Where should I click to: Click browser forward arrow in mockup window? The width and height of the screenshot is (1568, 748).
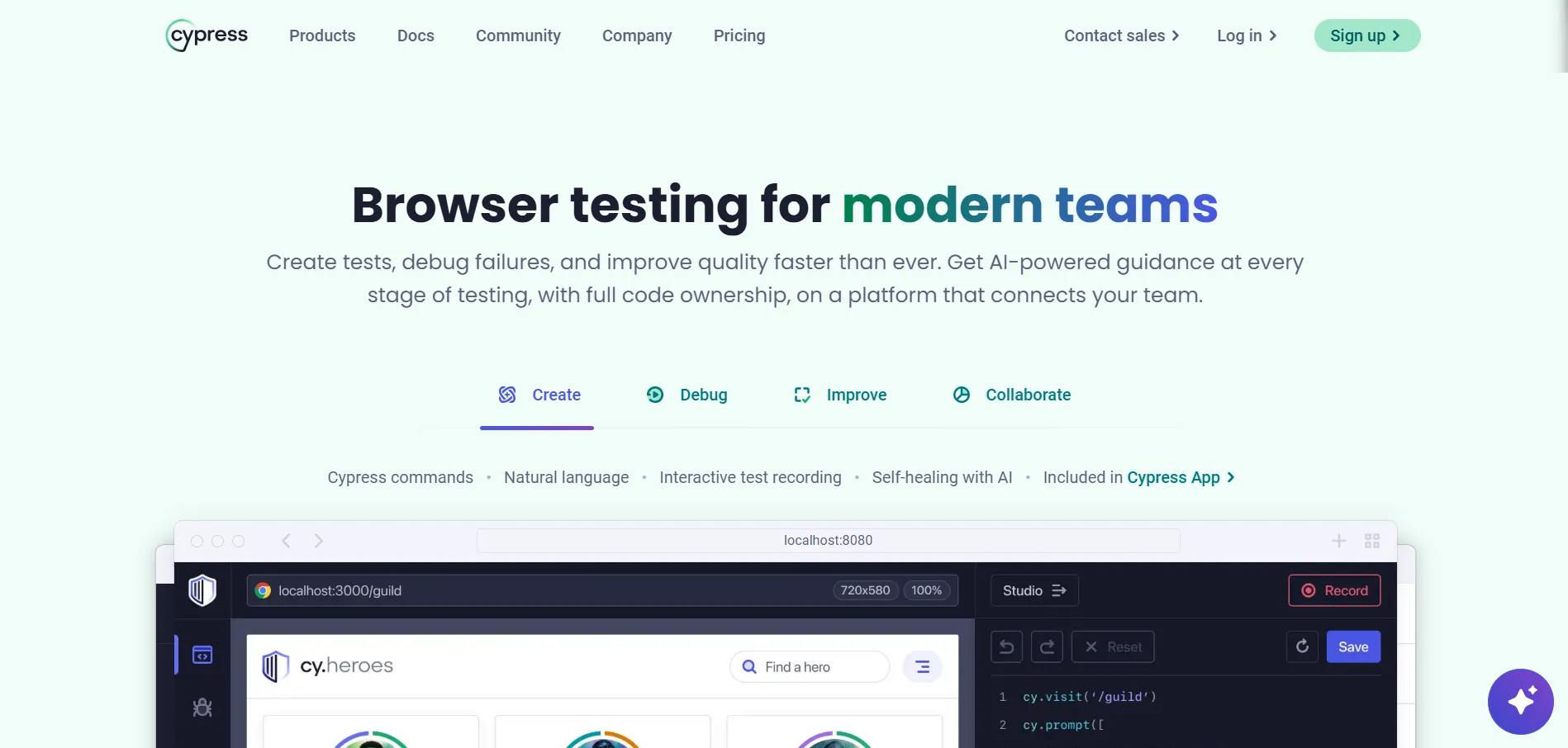[319, 541]
